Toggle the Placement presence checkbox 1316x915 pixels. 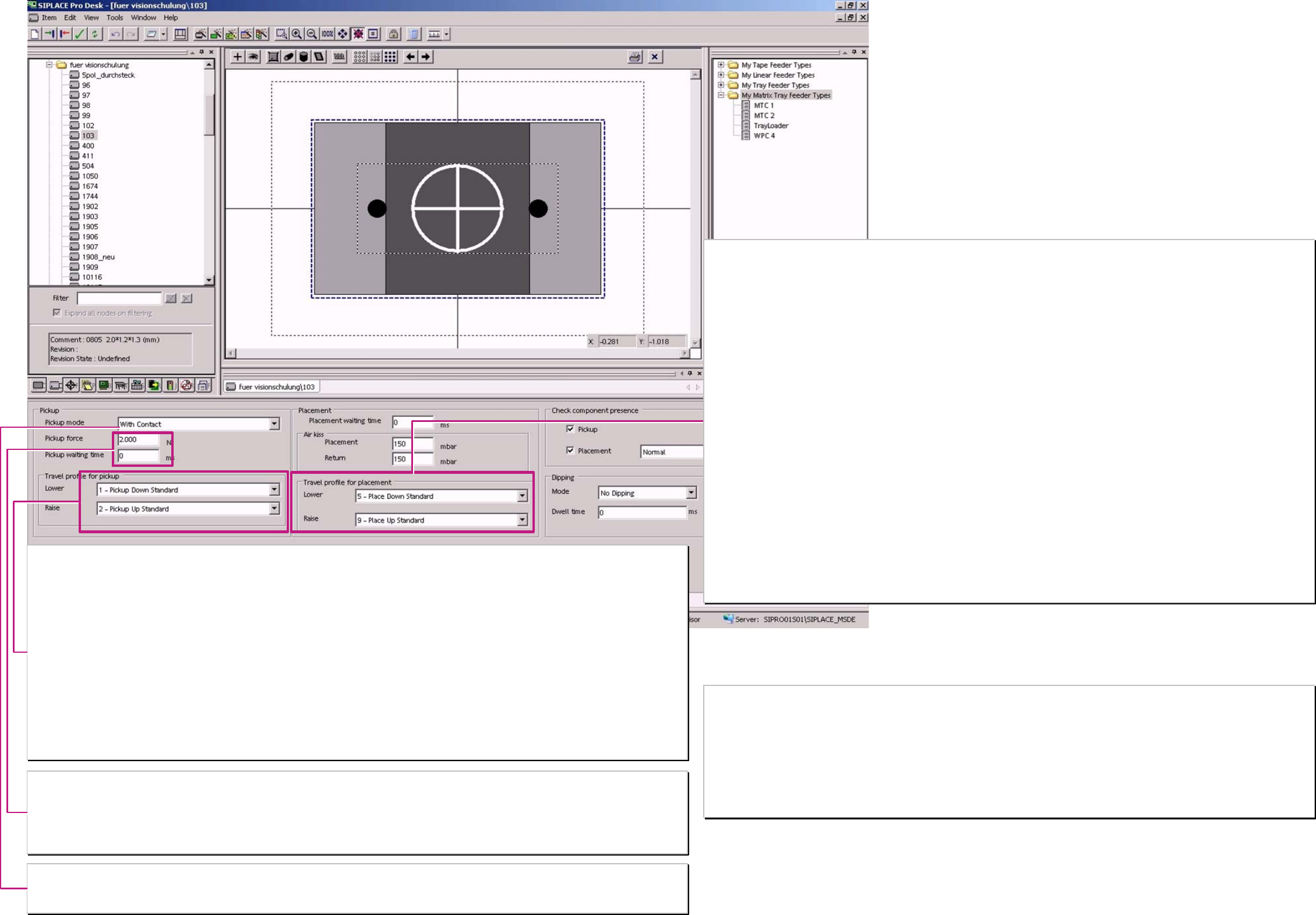(x=570, y=451)
